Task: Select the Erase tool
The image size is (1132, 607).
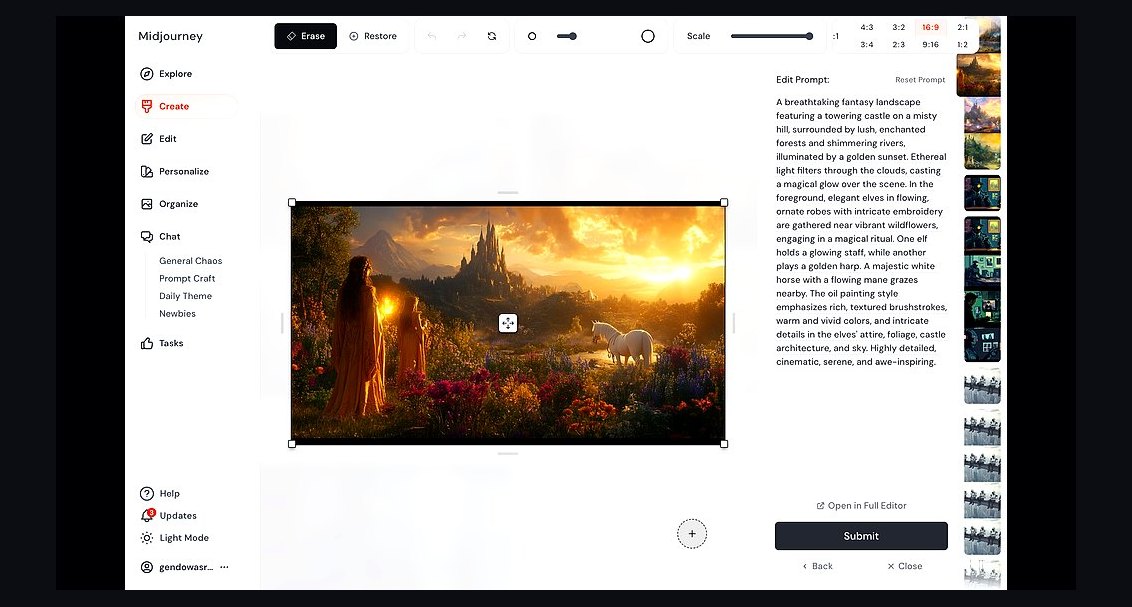Action: pyautogui.click(x=305, y=36)
